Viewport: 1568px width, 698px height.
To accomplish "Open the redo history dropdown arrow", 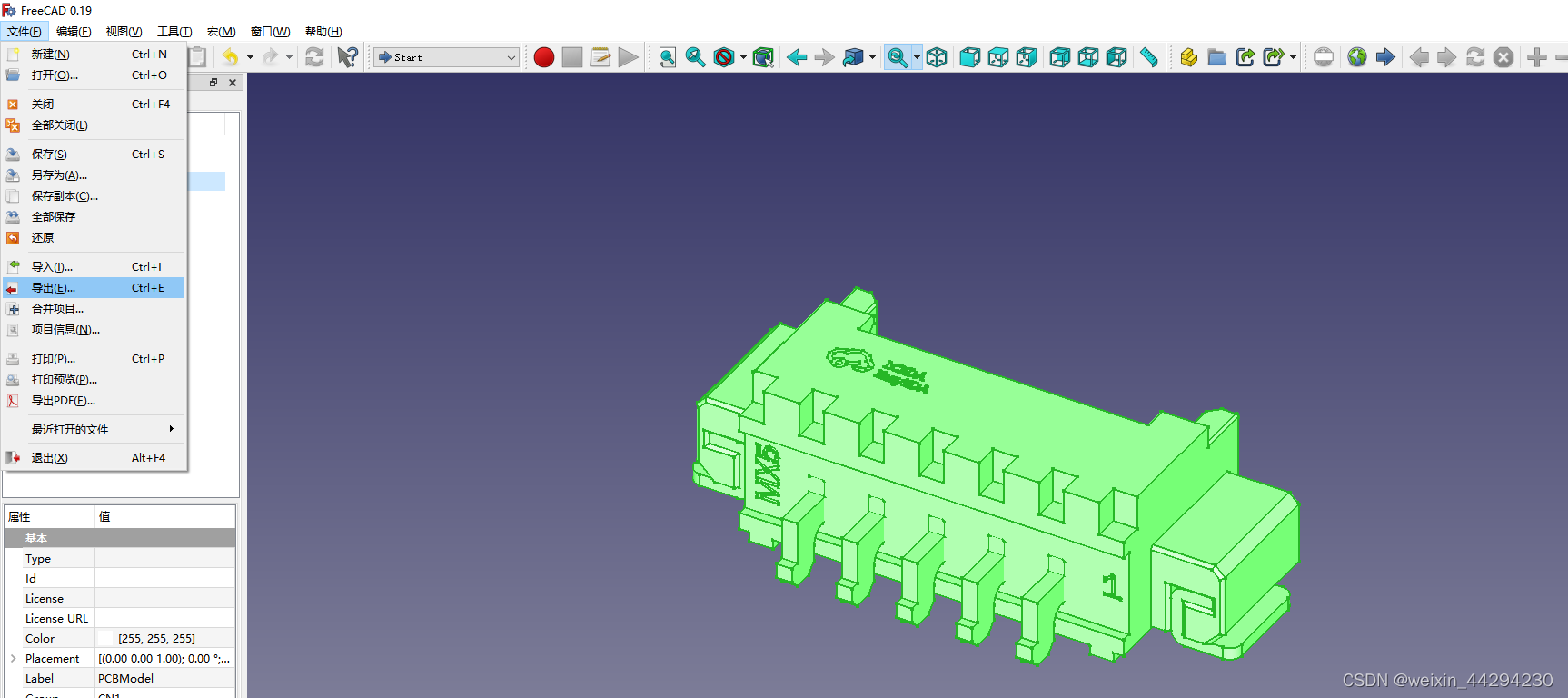I will (x=289, y=57).
